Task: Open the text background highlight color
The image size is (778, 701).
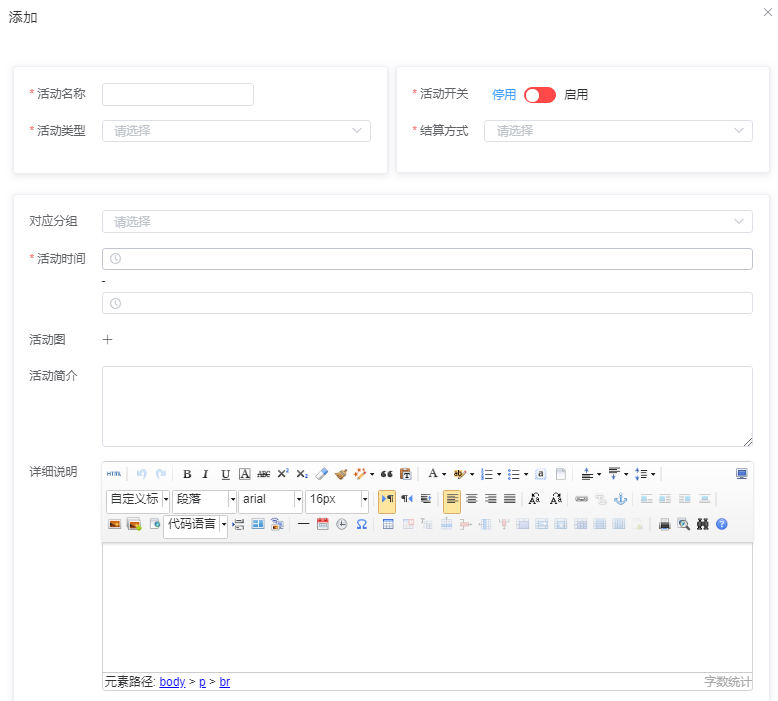Action: pos(459,474)
